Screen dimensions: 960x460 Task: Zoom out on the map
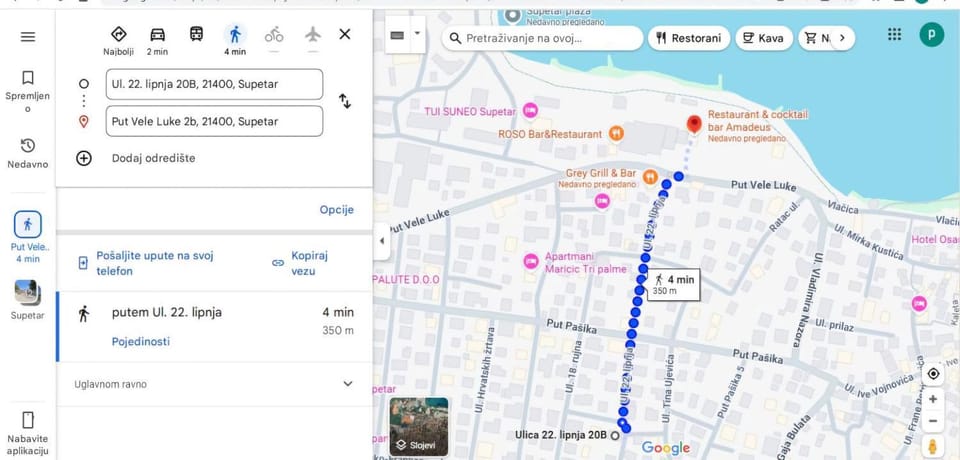[932, 421]
